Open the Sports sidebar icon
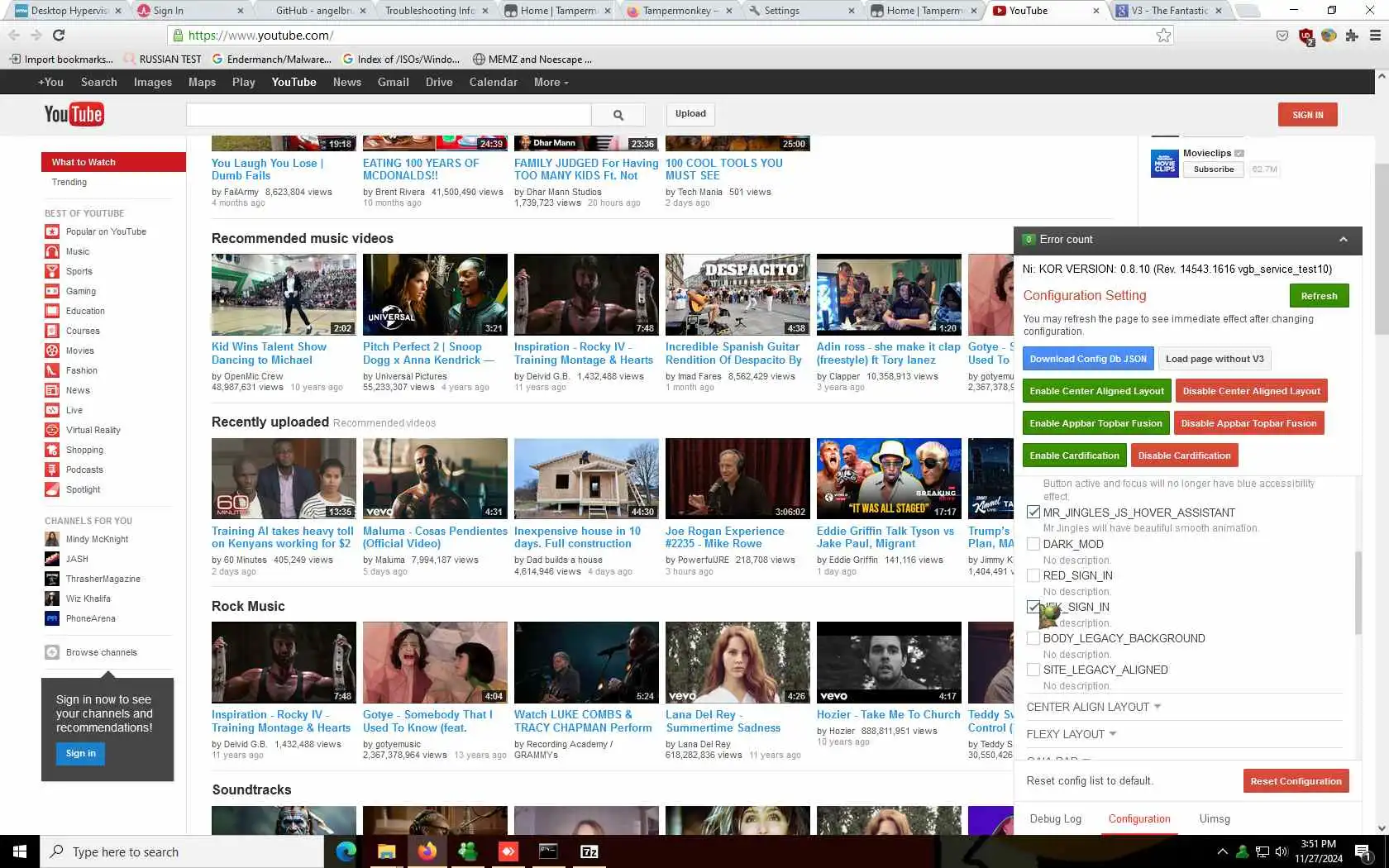1389x868 pixels. coord(52,271)
